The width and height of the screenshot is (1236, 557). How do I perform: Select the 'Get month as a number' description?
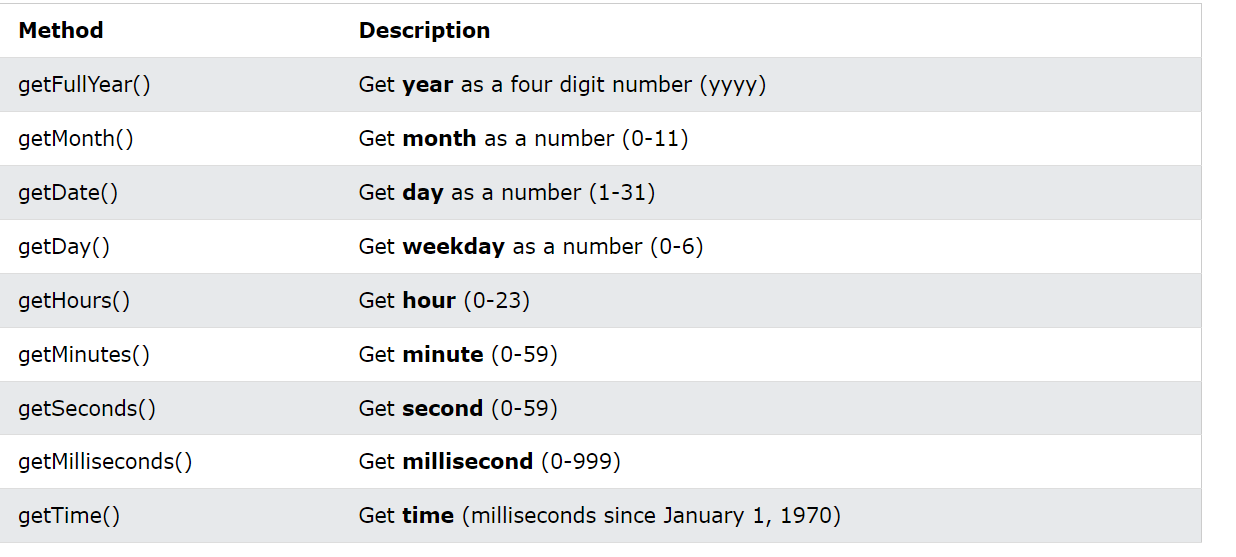point(523,139)
